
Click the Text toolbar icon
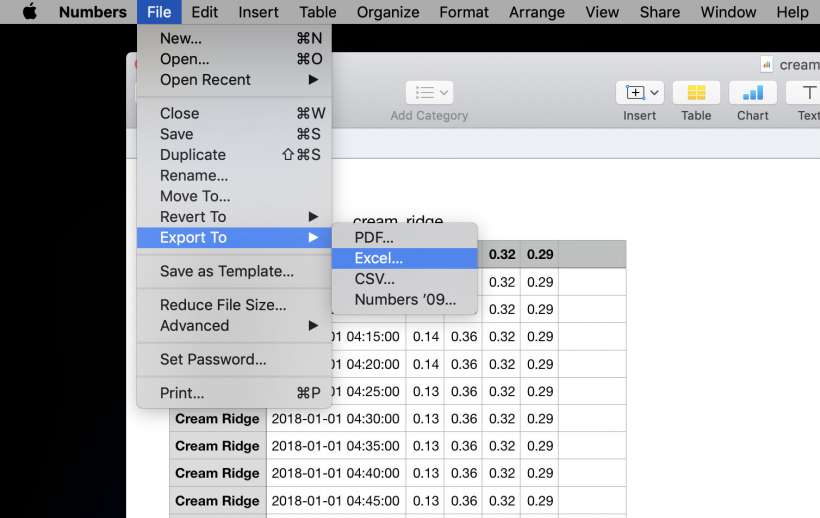click(x=806, y=93)
